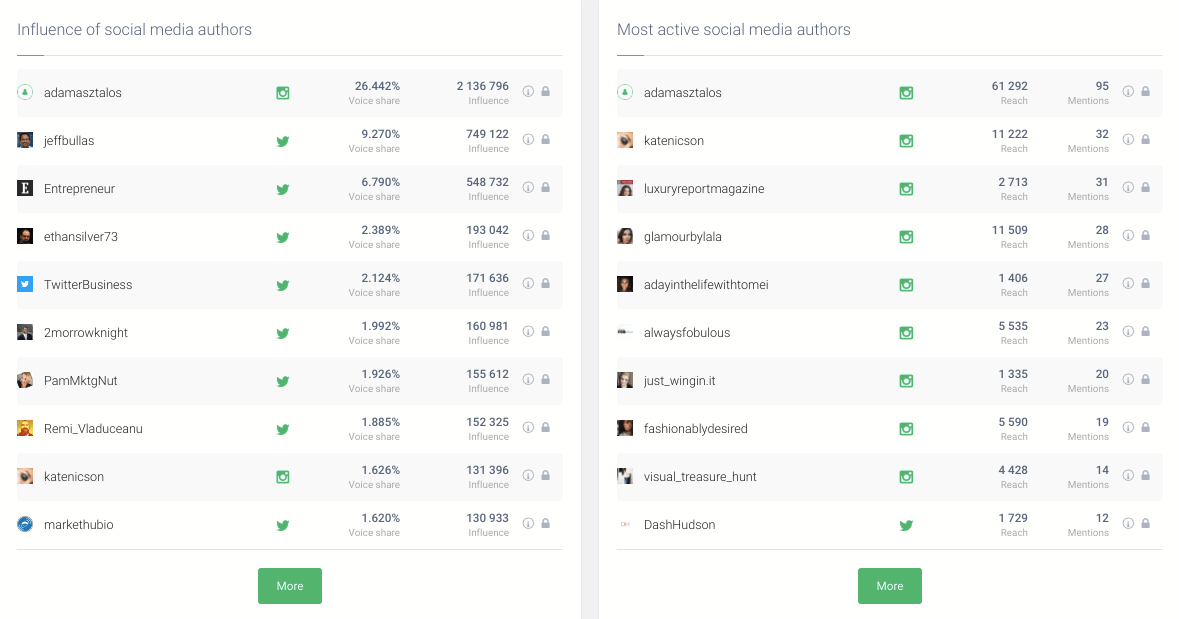Click the lock icon in fashionablydesired row
The image size is (1179, 619).
click(1145, 427)
